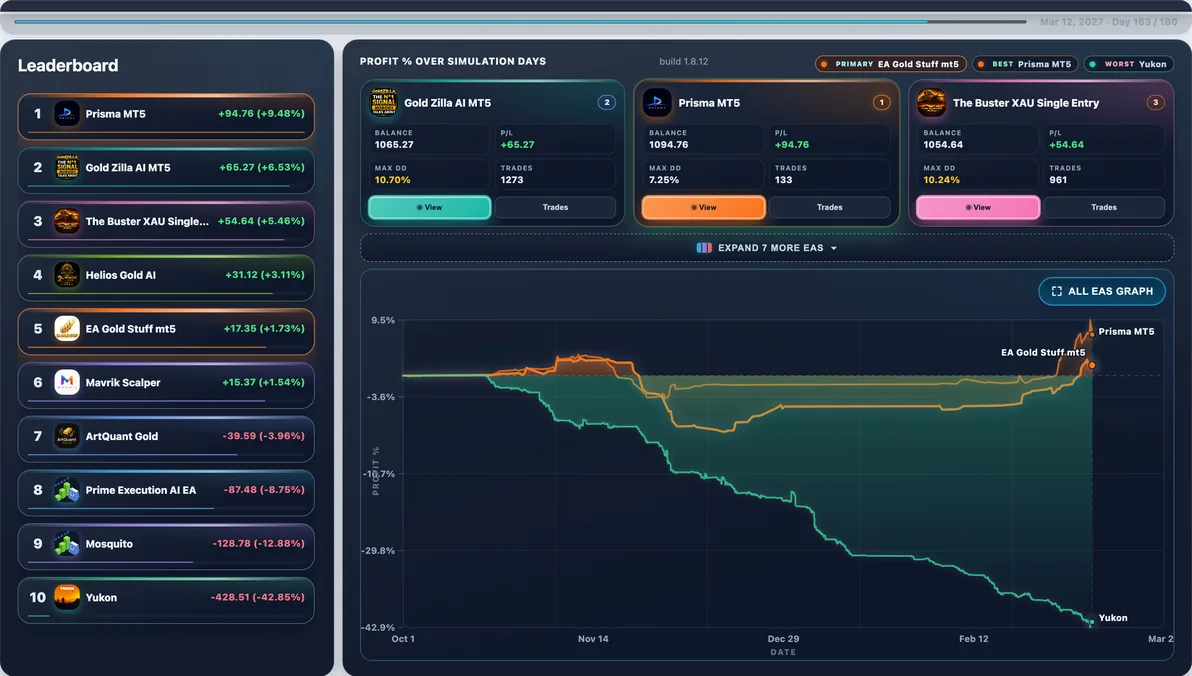Click the Mosquito leaderboard icon
The image size is (1192, 676).
click(67, 544)
